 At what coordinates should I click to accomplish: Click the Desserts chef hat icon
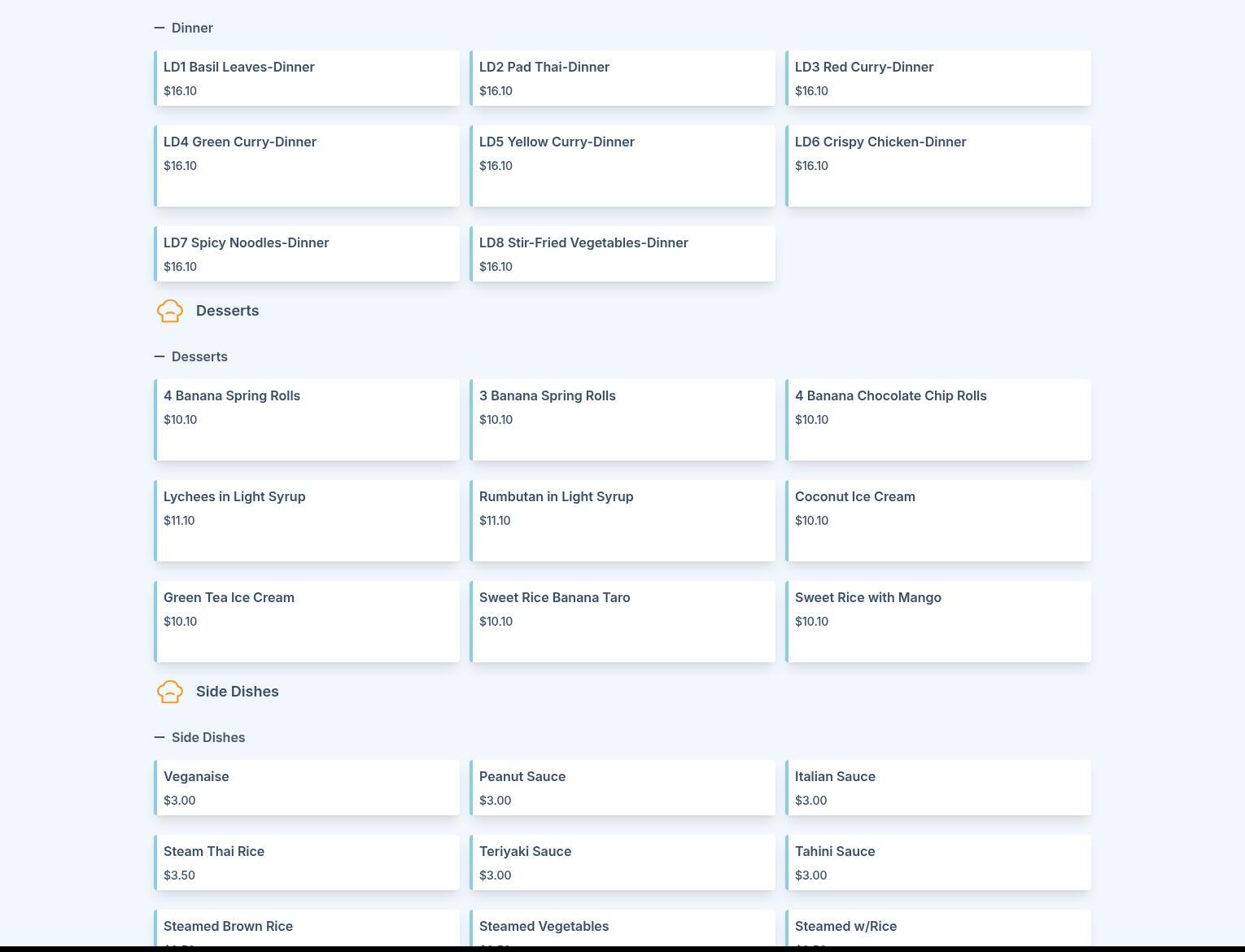170,311
